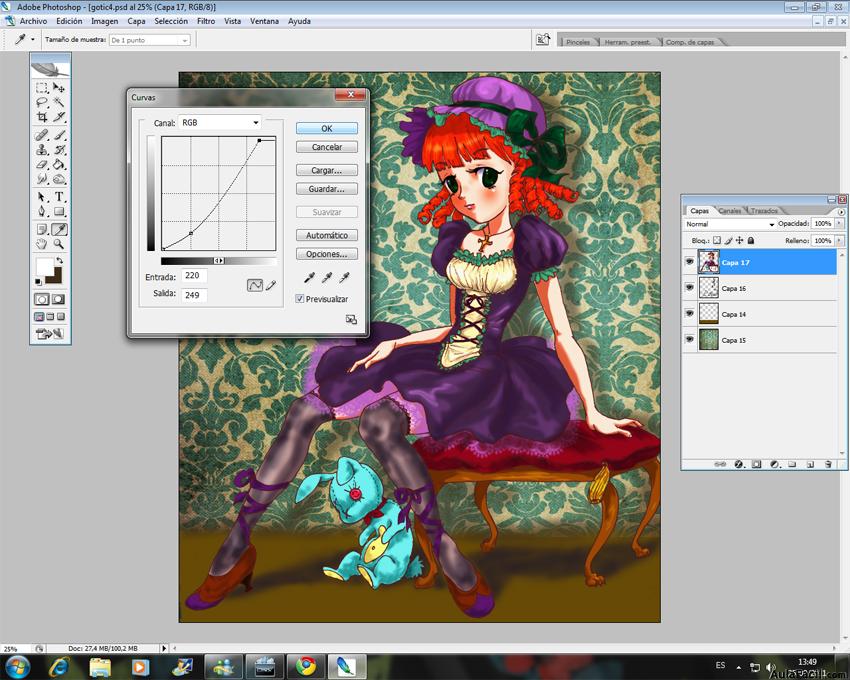
Task: Open the Filtro menu
Action: [206, 21]
